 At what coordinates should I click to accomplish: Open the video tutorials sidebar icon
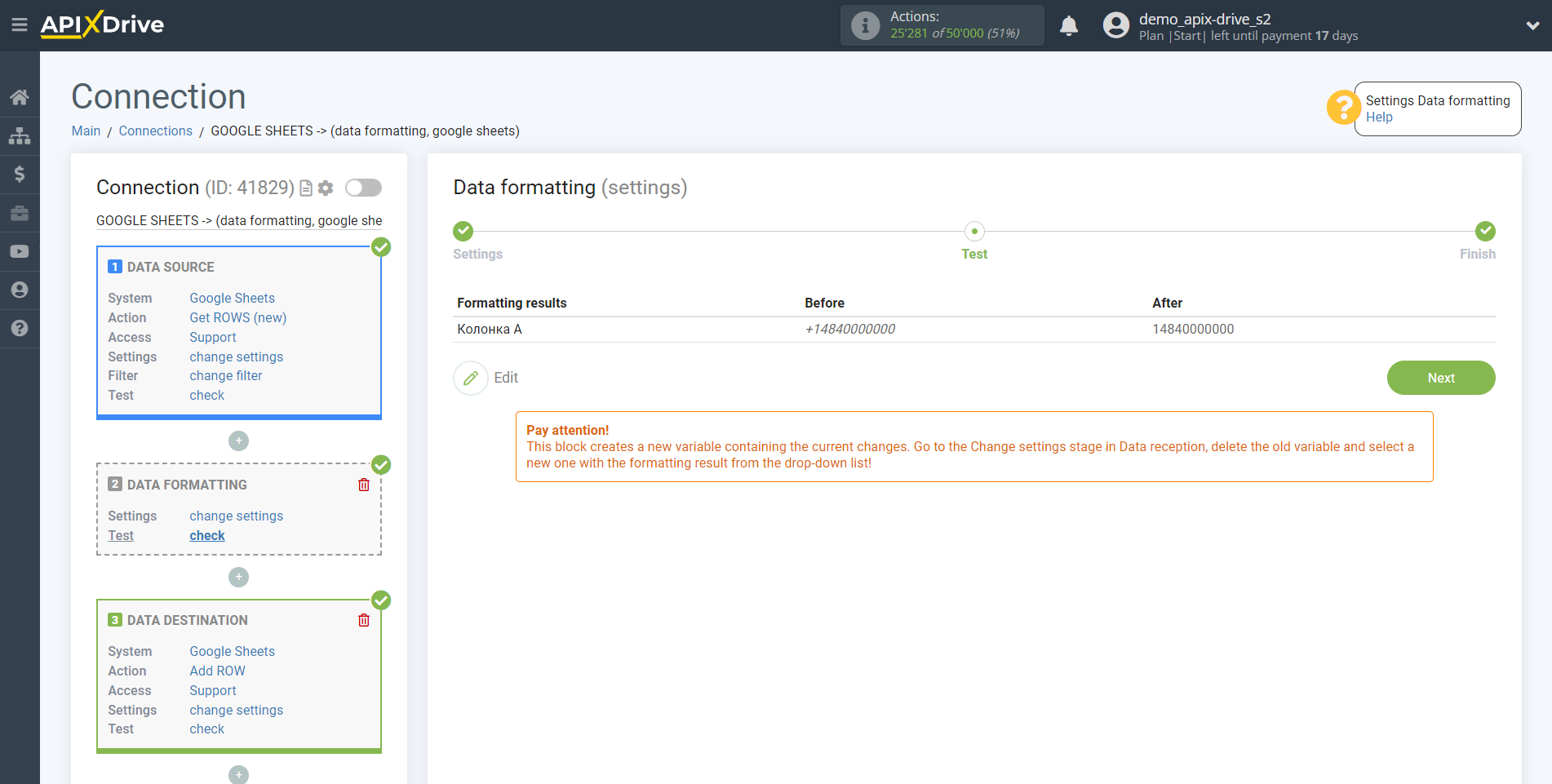point(20,251)
